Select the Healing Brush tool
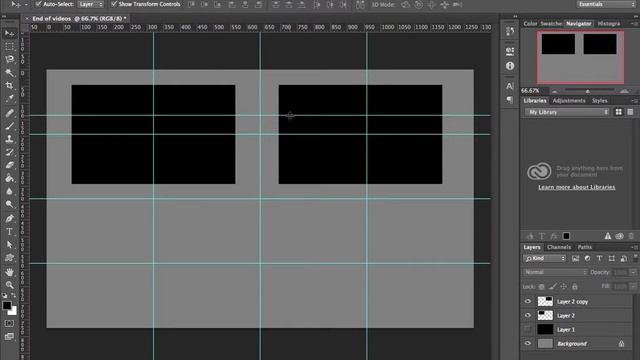This screenshot has width=640, height=360. pyautogui.click(x=9, y=113)
